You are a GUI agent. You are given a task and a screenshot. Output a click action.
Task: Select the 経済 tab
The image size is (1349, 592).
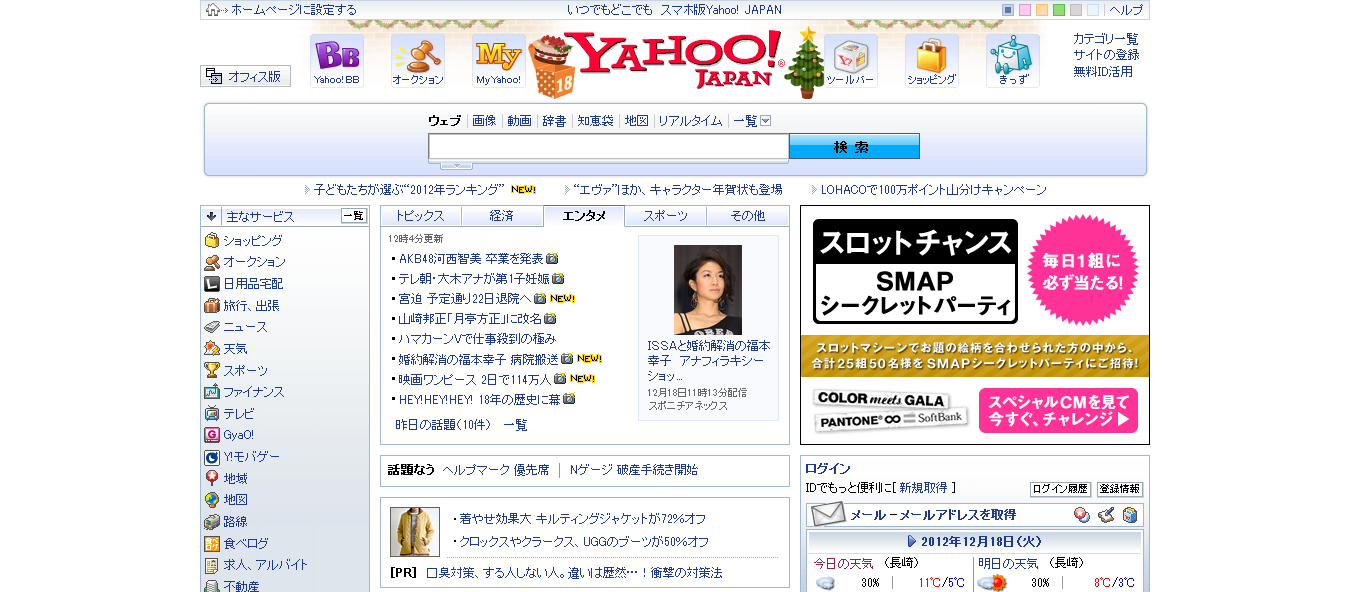pyautogui.click(x=502, y=216)
